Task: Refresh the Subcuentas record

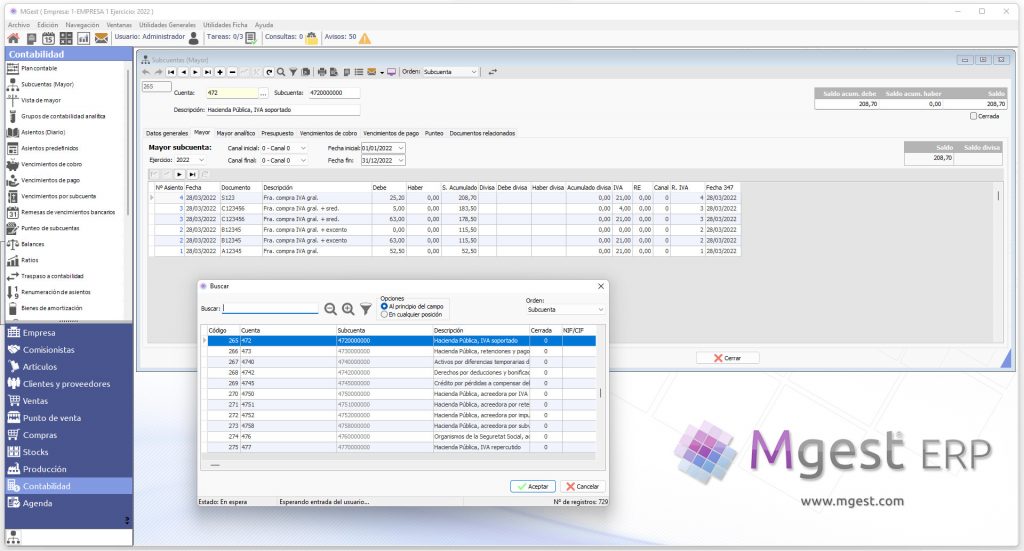Action: 268,72
